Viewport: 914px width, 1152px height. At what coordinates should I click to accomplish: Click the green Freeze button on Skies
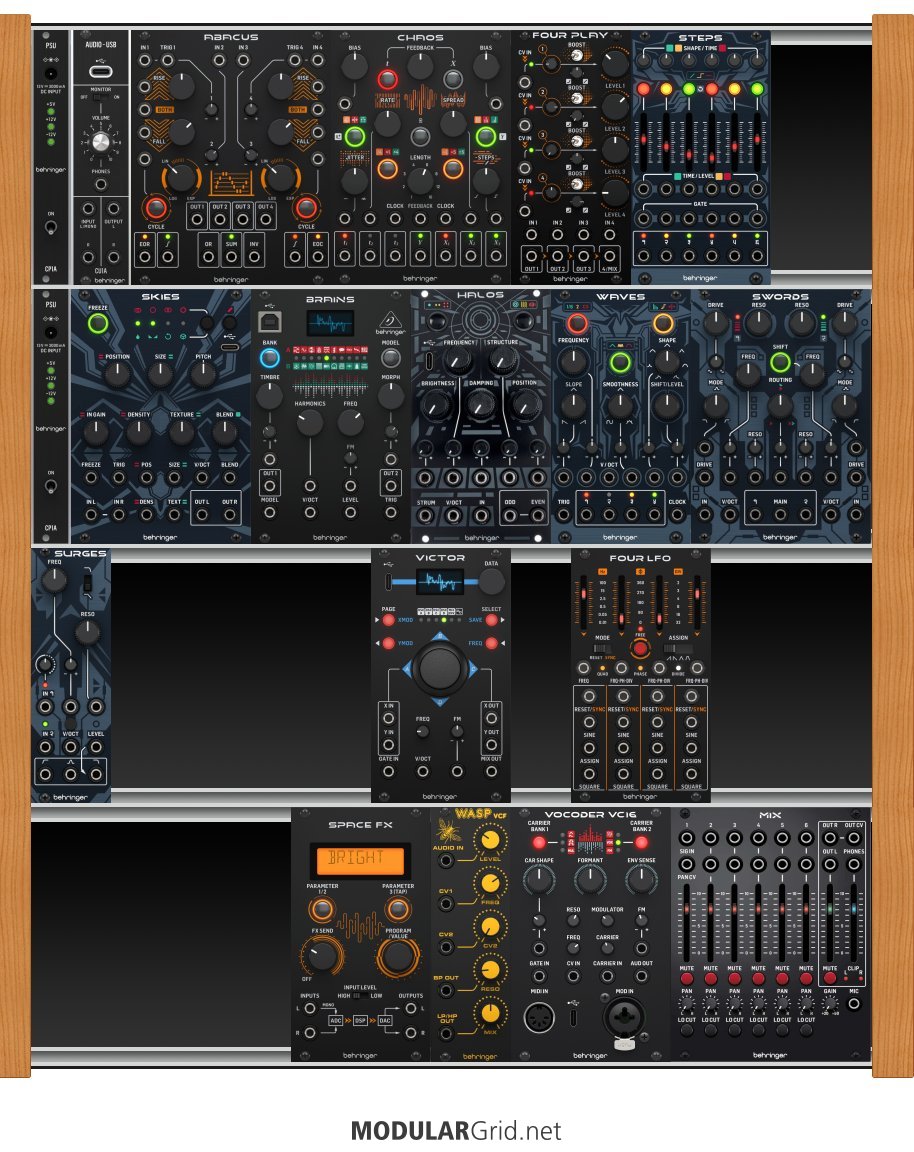tap(98, 323)
